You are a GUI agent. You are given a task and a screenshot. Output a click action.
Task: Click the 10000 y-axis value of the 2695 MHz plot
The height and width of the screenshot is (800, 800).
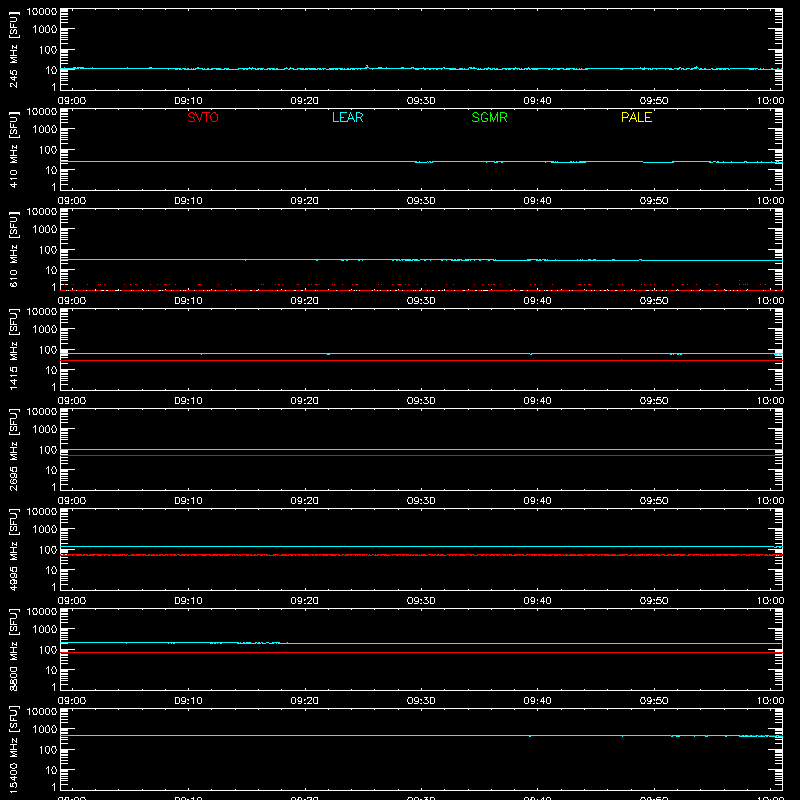[42, 412]
